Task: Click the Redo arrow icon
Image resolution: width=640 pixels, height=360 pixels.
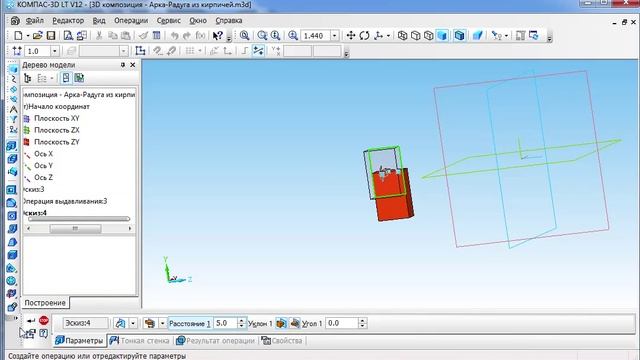Action: [187, 36]
